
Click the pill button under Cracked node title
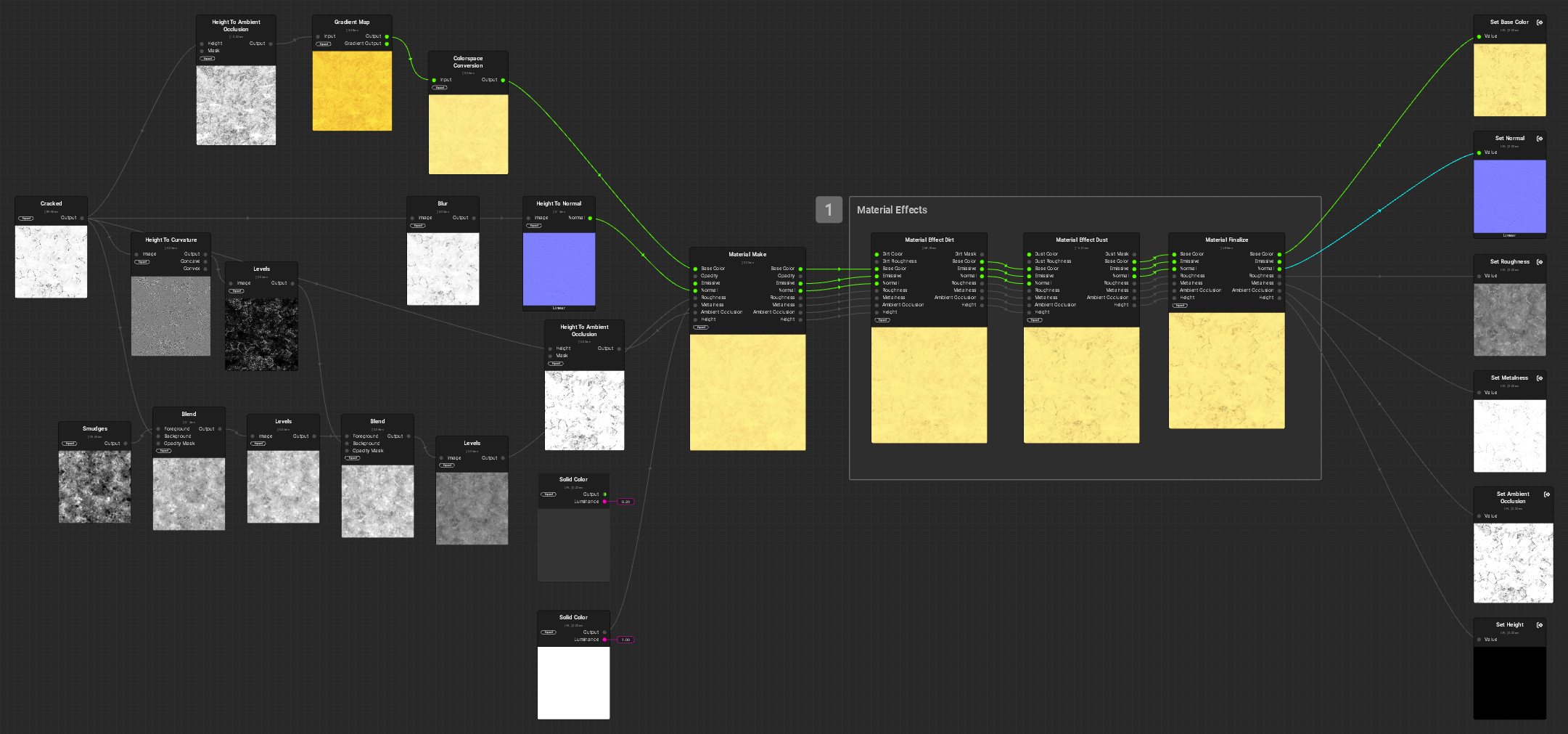(26, 219)
